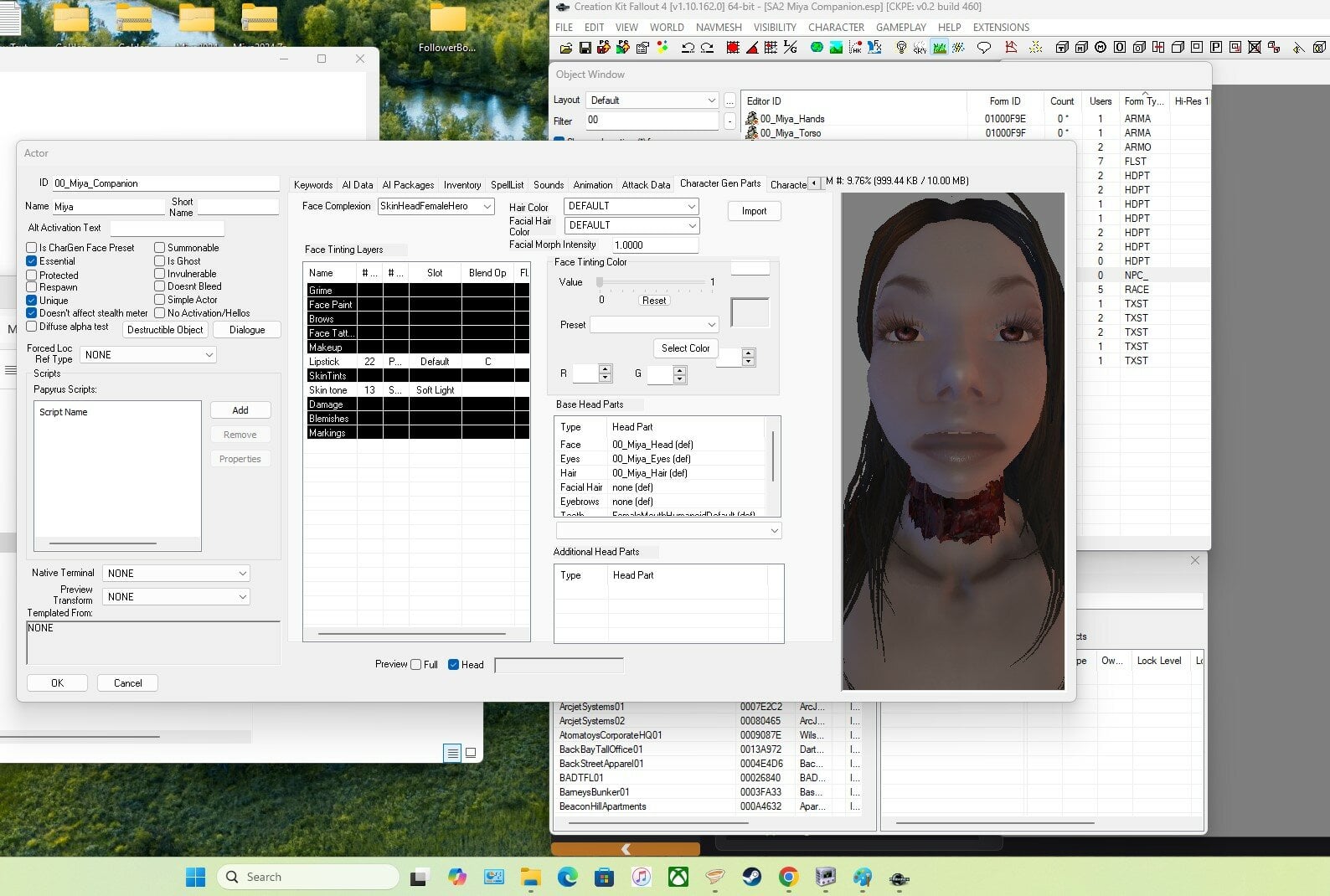This screenshot has width=1330, height=896.
Task: Enable the Invulnerable checkbox
Action: coord(159,274)
